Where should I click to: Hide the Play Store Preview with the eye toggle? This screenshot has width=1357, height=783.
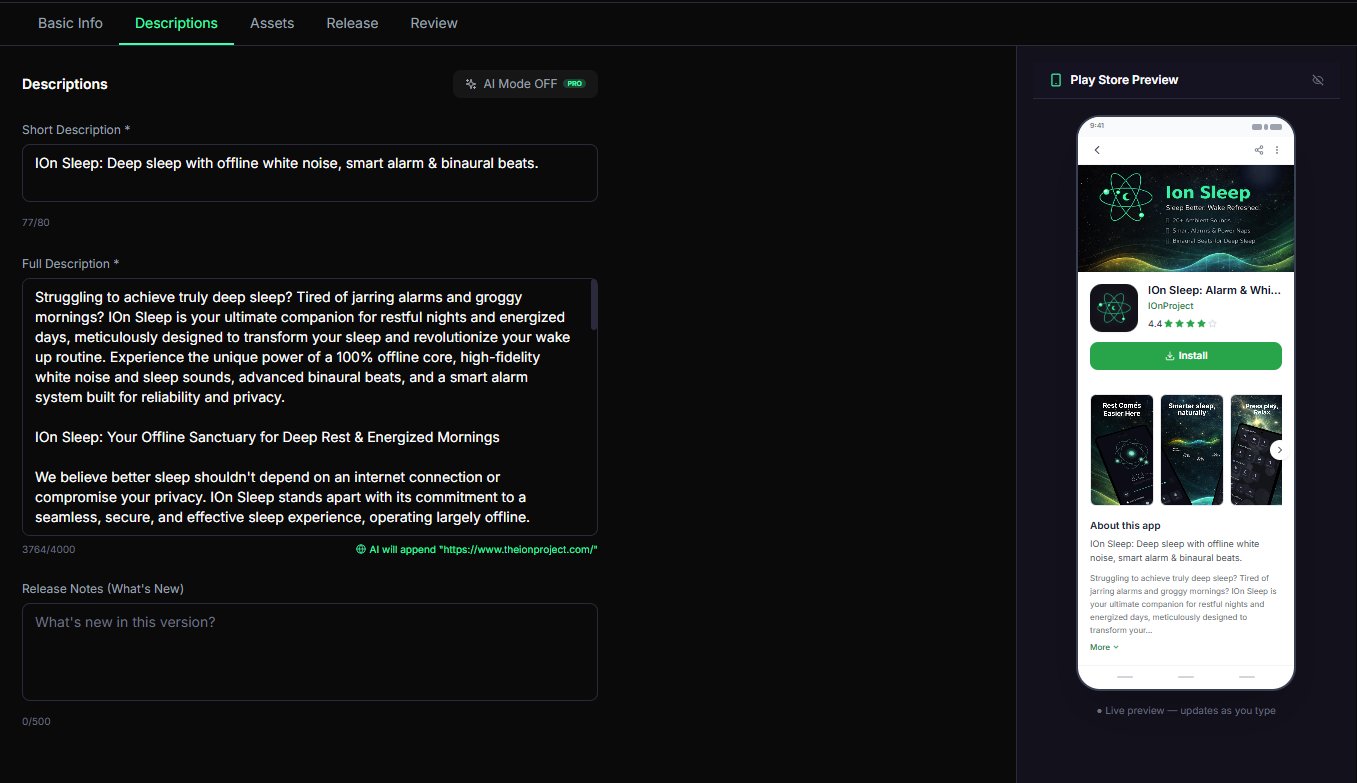pos(1318,79)
